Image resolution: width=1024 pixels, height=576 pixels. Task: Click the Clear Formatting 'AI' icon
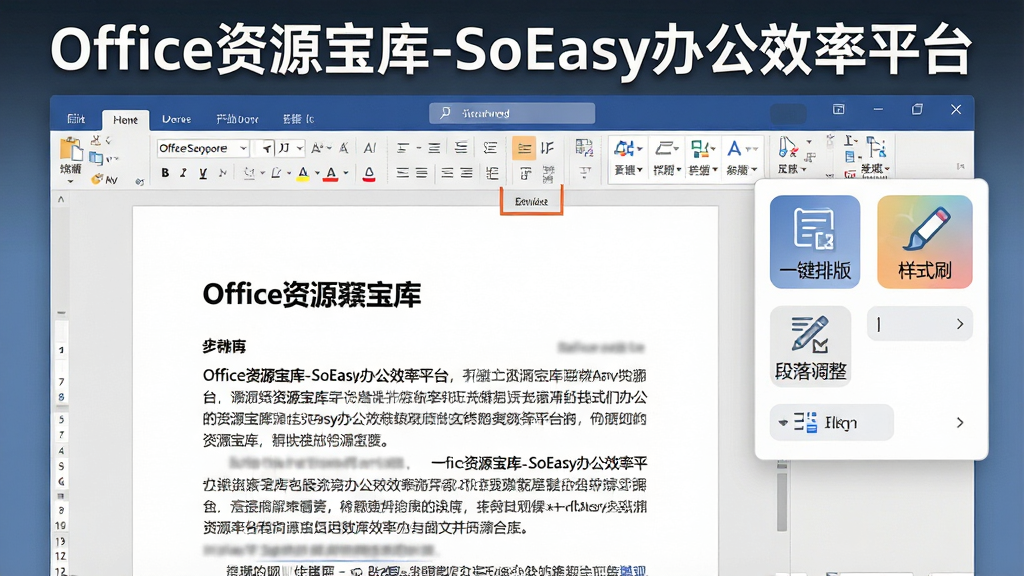[x=370, y=148]
